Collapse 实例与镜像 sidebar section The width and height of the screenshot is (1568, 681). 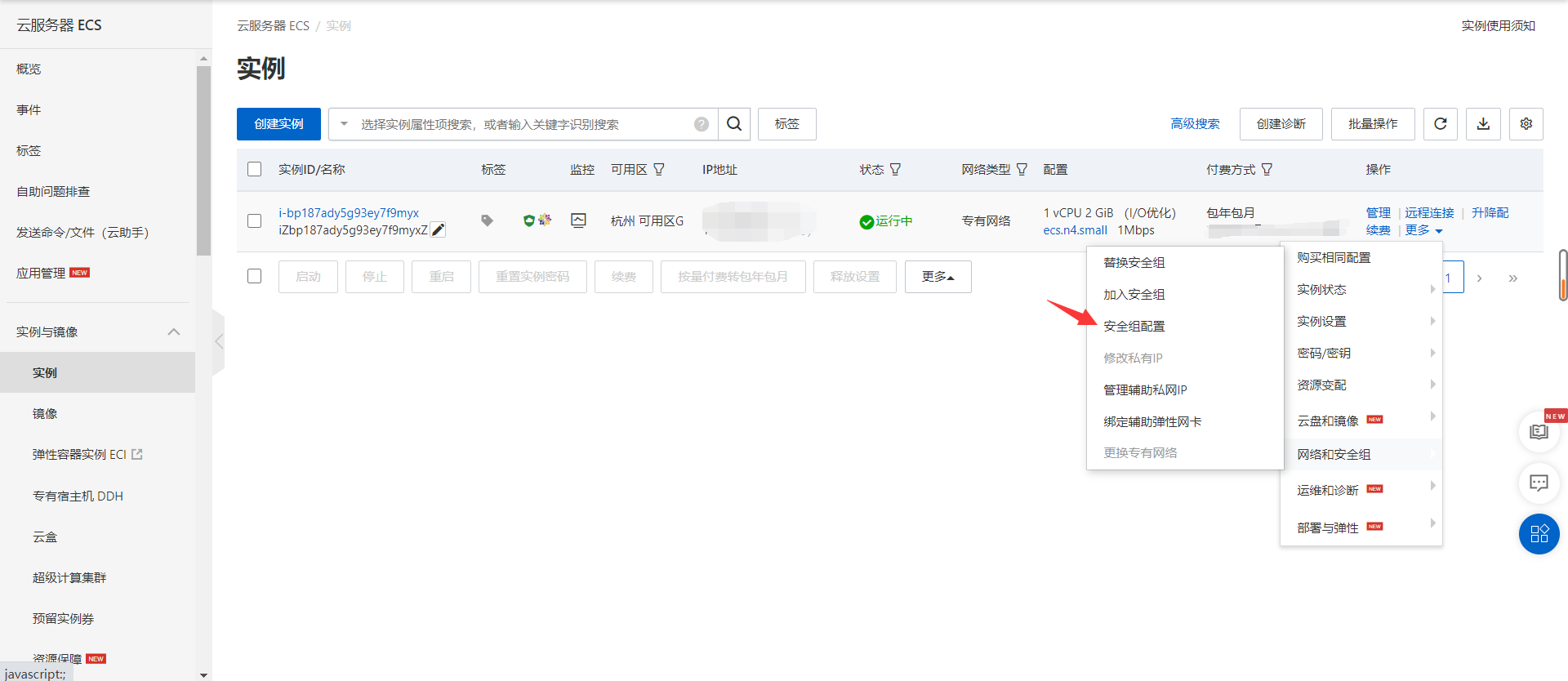(173, 332)
